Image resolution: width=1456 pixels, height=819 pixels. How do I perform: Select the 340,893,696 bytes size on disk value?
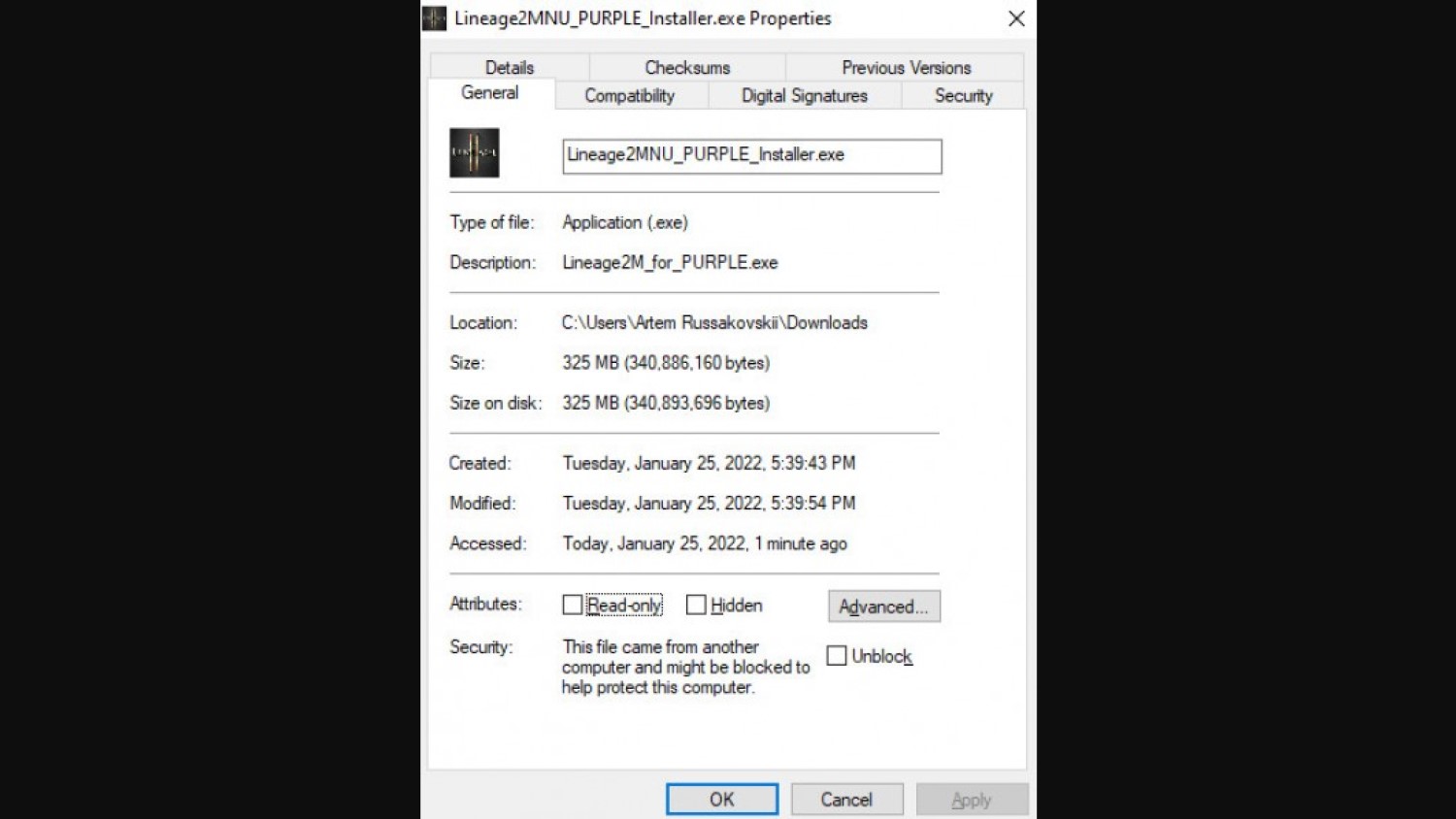(x=666, y=403)
